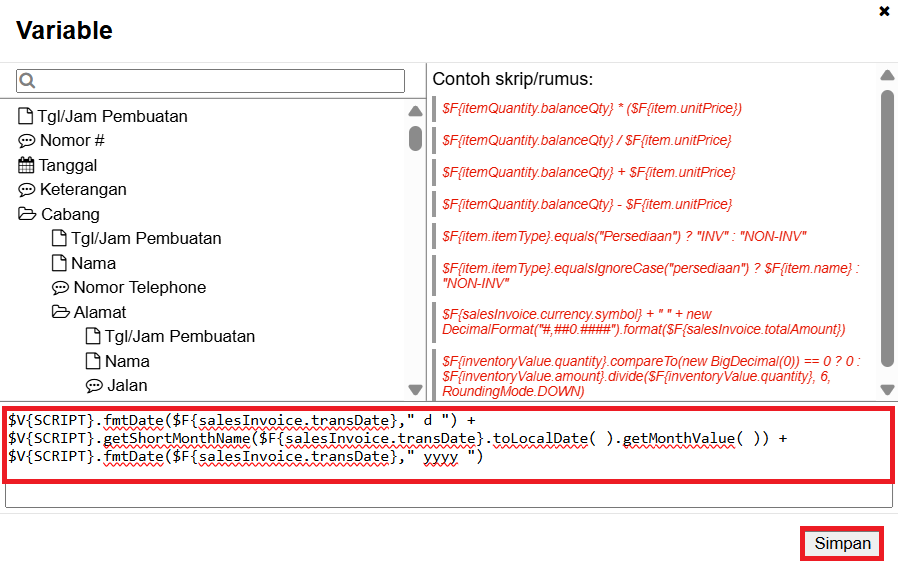Collapse the Cabang folder
This screenshot has width=898, height=574.
(26, 214)
